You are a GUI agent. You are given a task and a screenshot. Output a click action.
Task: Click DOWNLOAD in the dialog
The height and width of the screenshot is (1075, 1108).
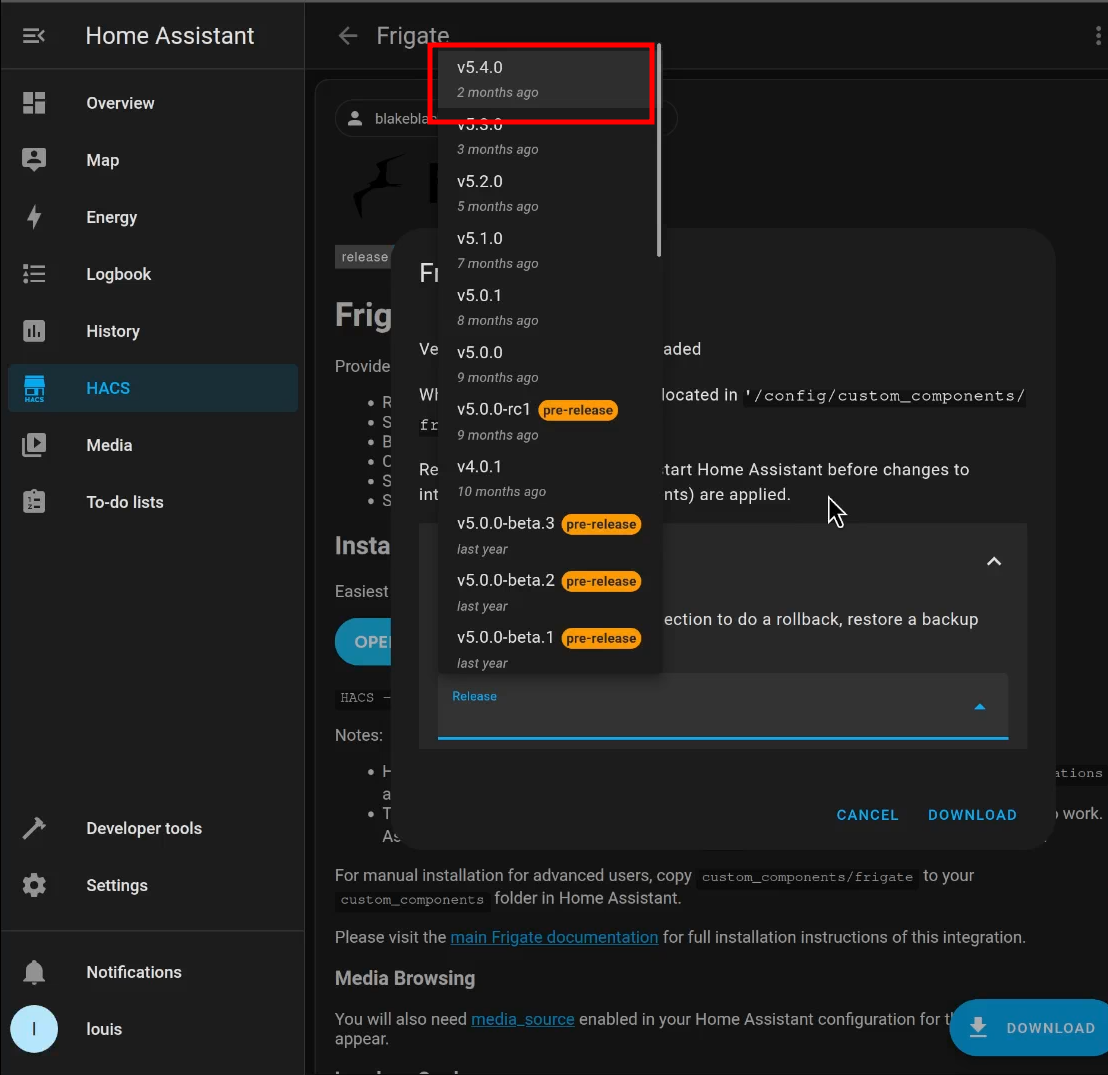972,815
